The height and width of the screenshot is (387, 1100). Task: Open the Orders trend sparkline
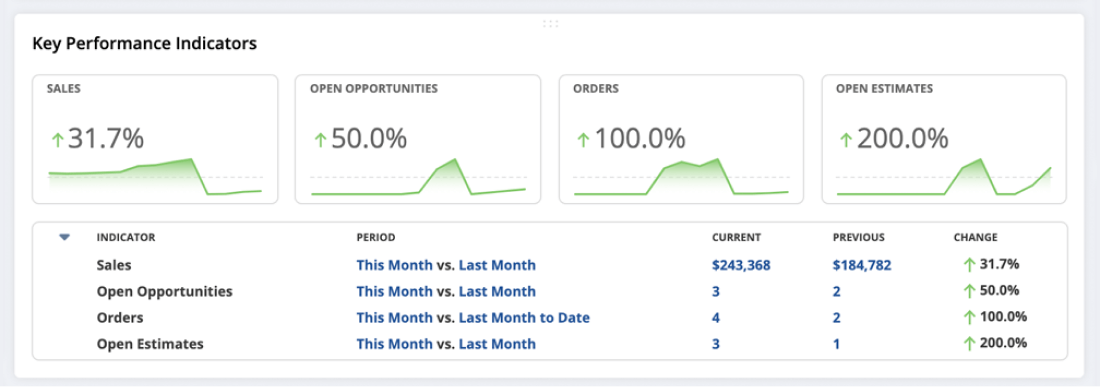click(681, 177)
